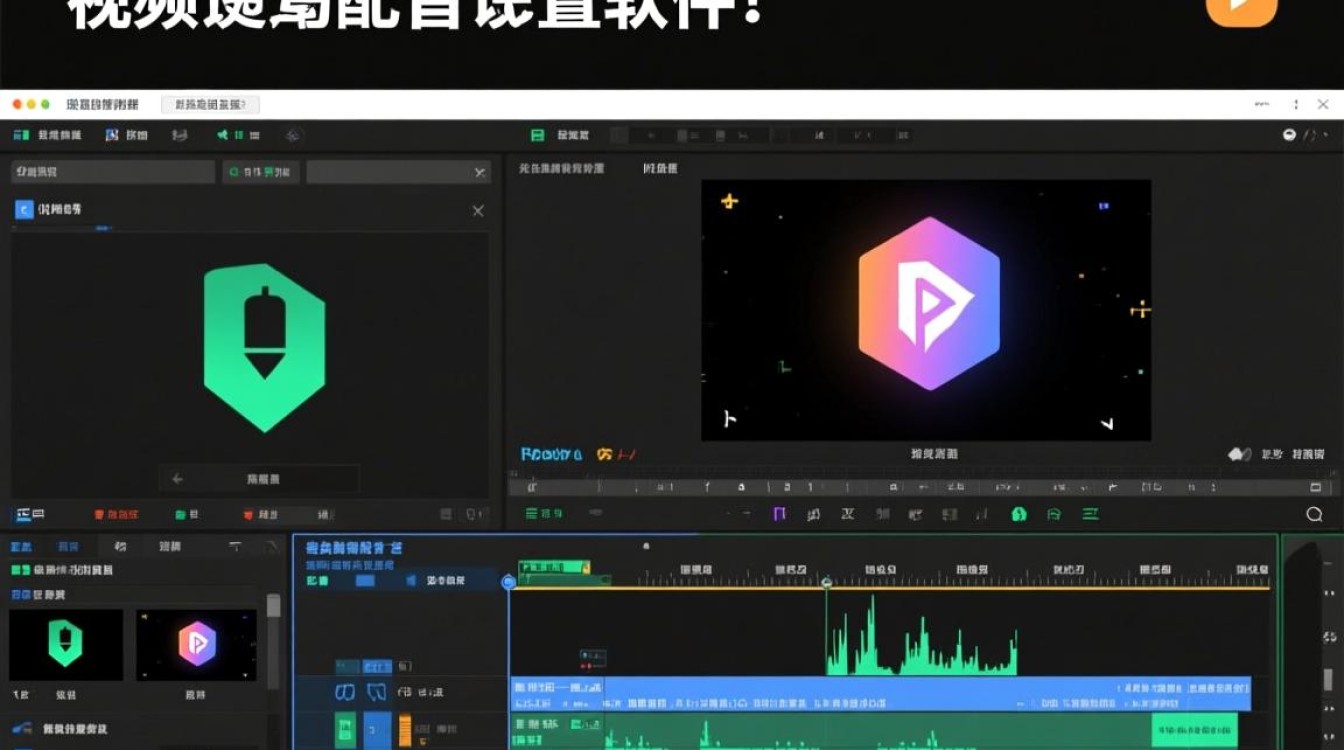Select the green waveform clip on upper track
Screen dimensions: 1344x750
pyautogui.click(x=921, y=637)
